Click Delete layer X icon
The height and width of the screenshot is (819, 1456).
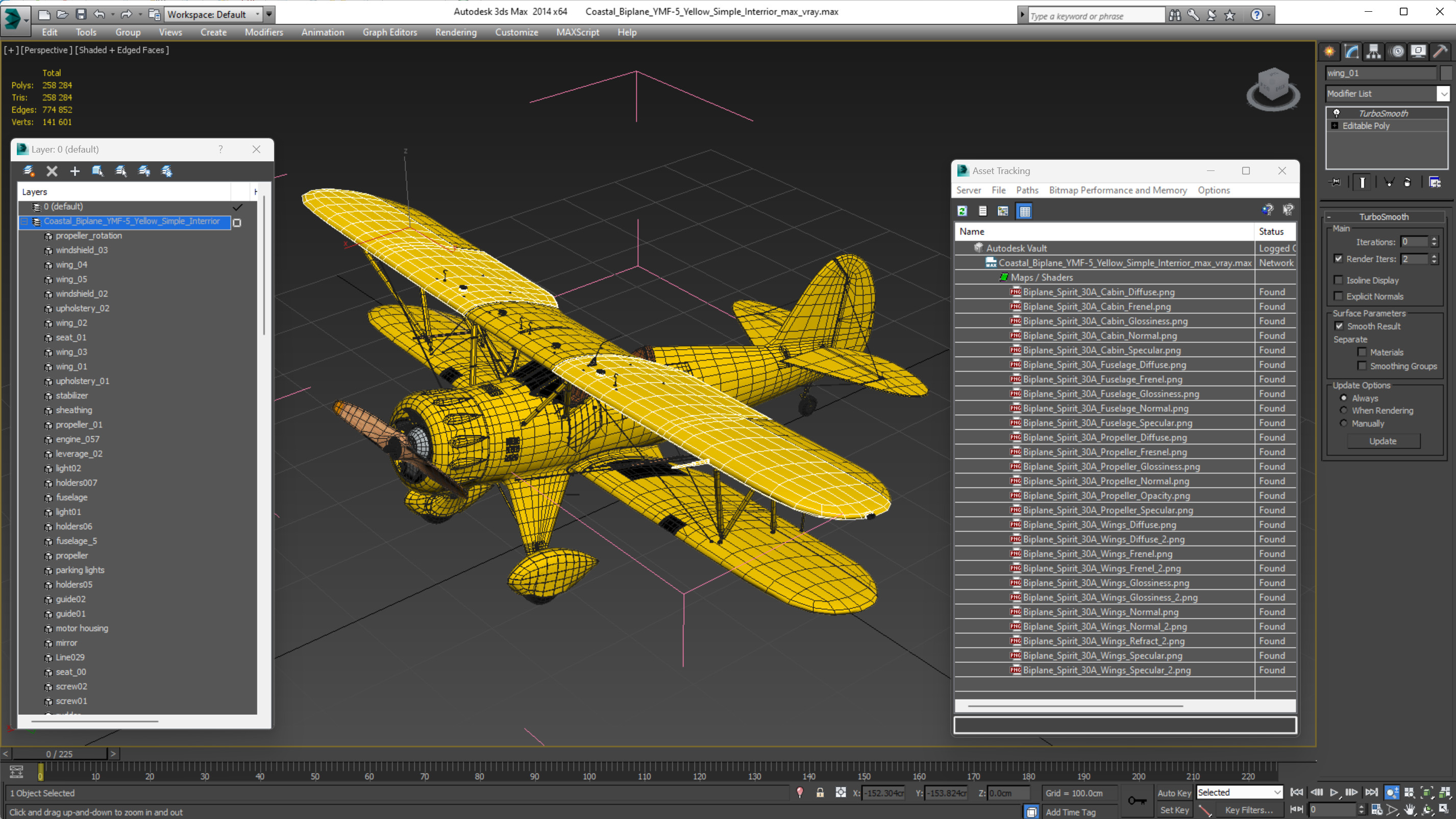tap(52, 171)
